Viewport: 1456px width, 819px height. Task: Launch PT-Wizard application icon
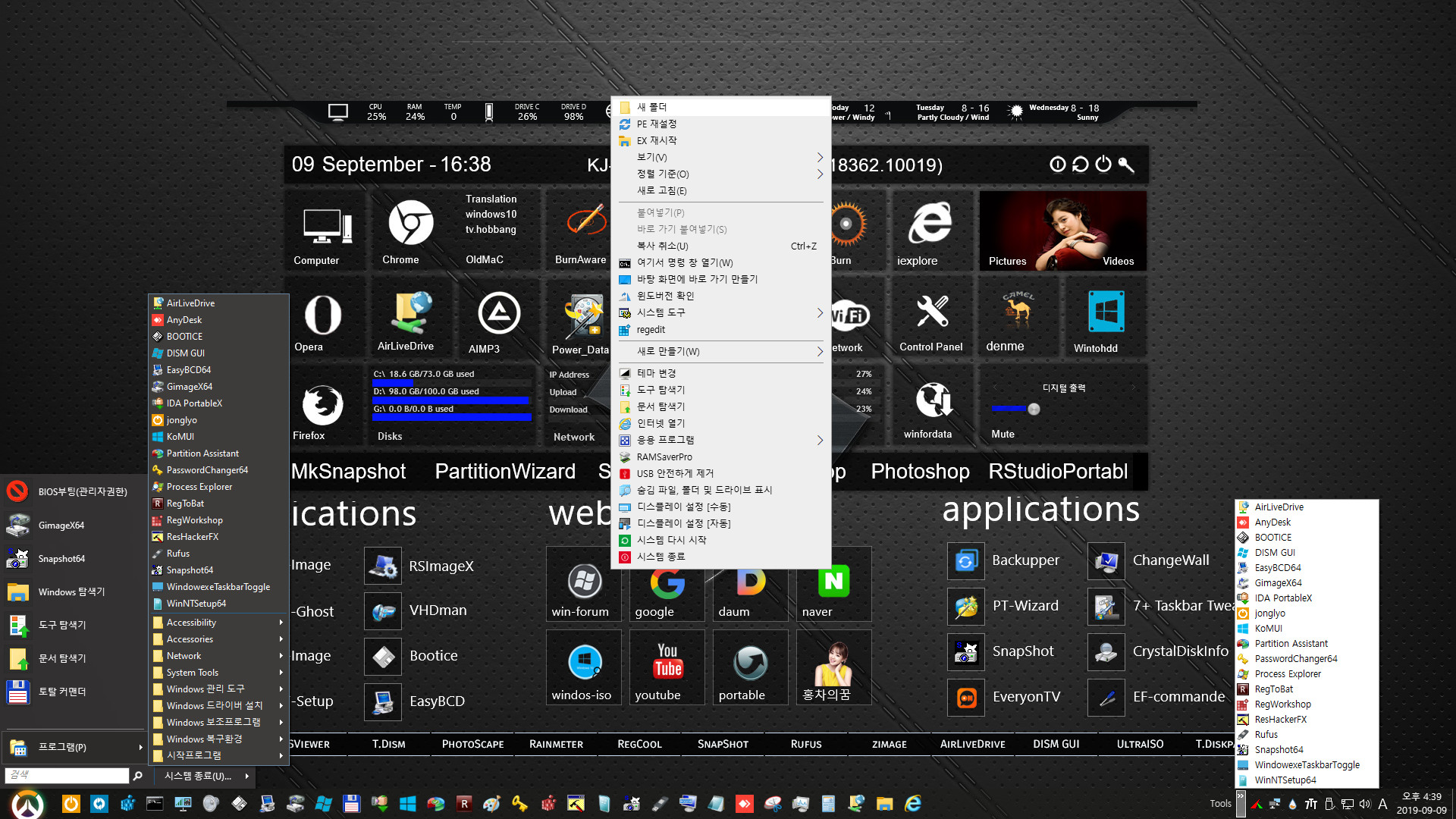[966, 607]
